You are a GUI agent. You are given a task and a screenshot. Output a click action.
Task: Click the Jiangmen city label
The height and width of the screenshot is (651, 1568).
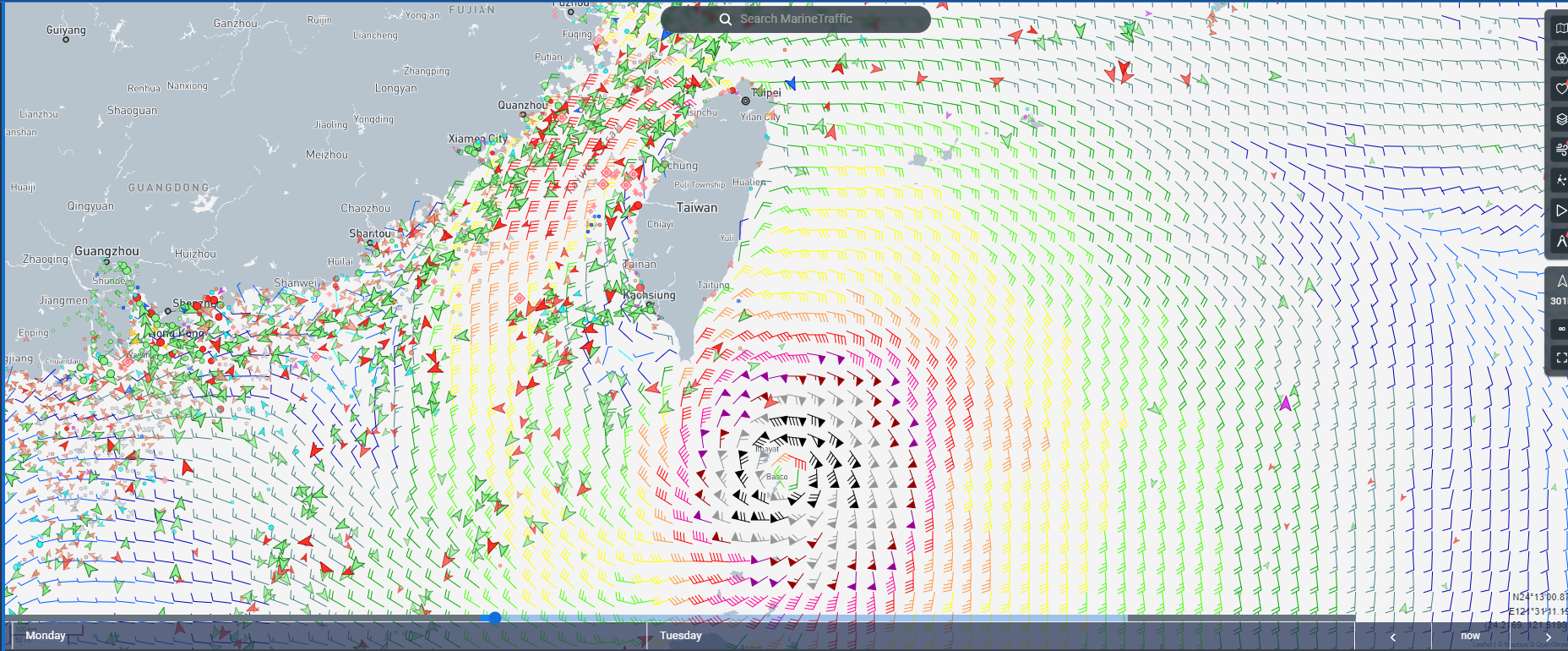tap(63, 300)
